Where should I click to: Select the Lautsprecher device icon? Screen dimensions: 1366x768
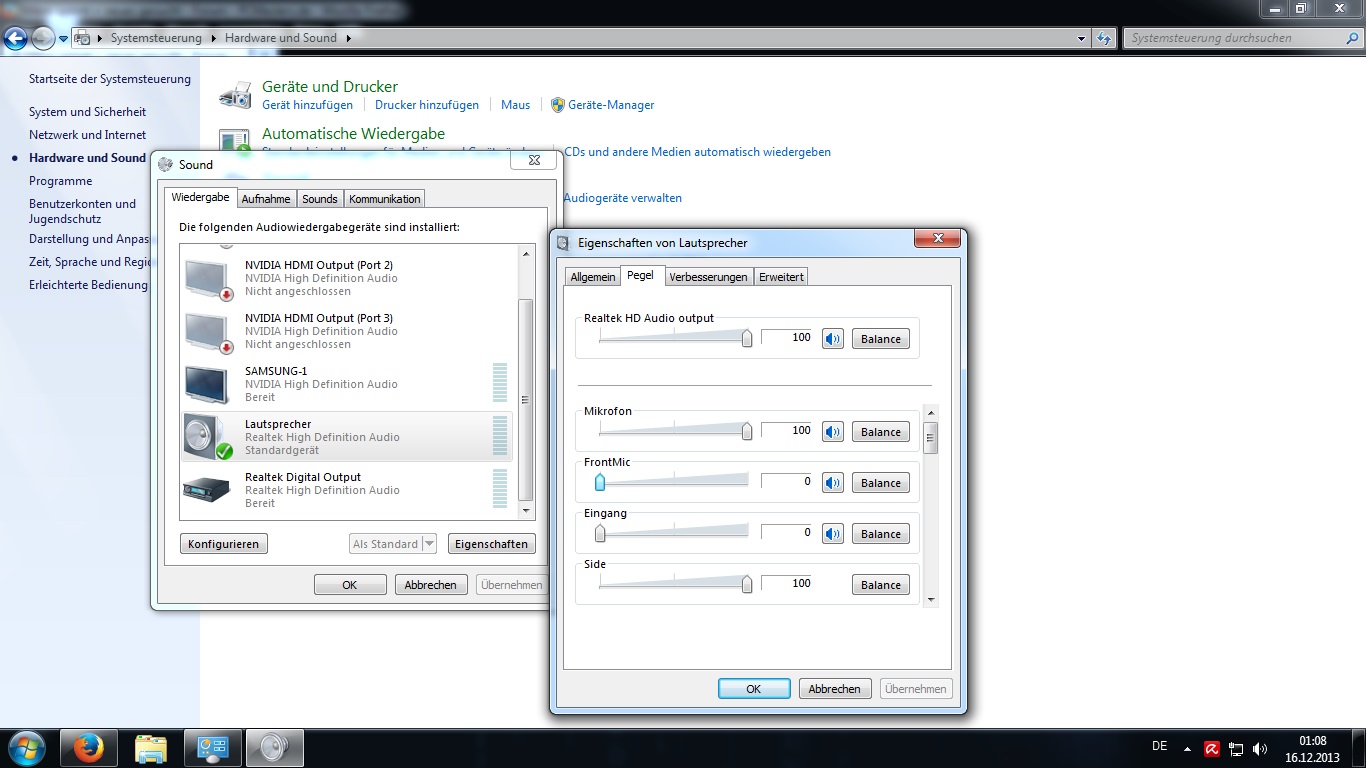tap(208, 437)
